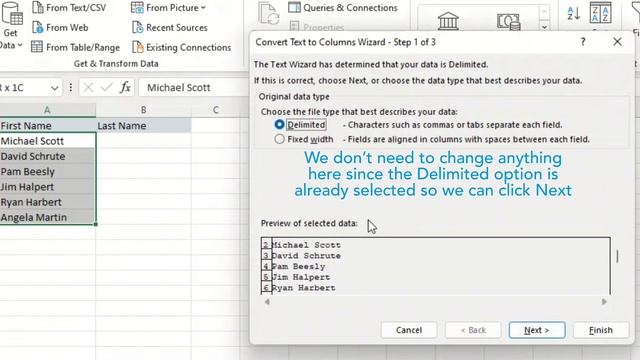Image resolution: width=640 pixels, height=360 pixels.
Task: Open the From Picture dropdown
Action: [168, 8]
